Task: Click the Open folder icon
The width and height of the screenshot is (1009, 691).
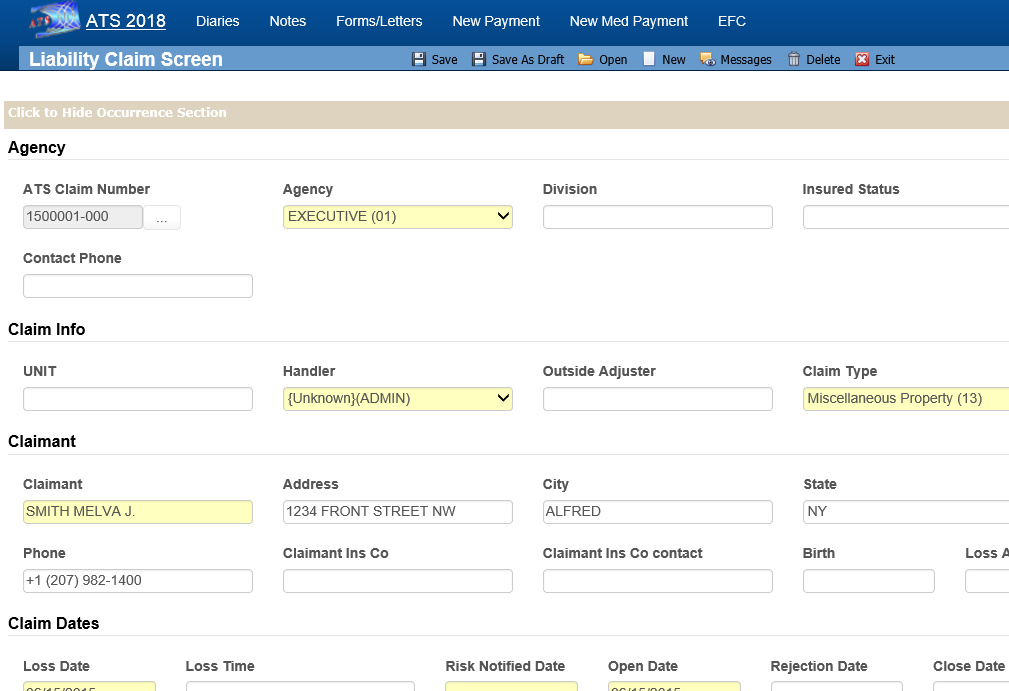Action: [586, 60]
